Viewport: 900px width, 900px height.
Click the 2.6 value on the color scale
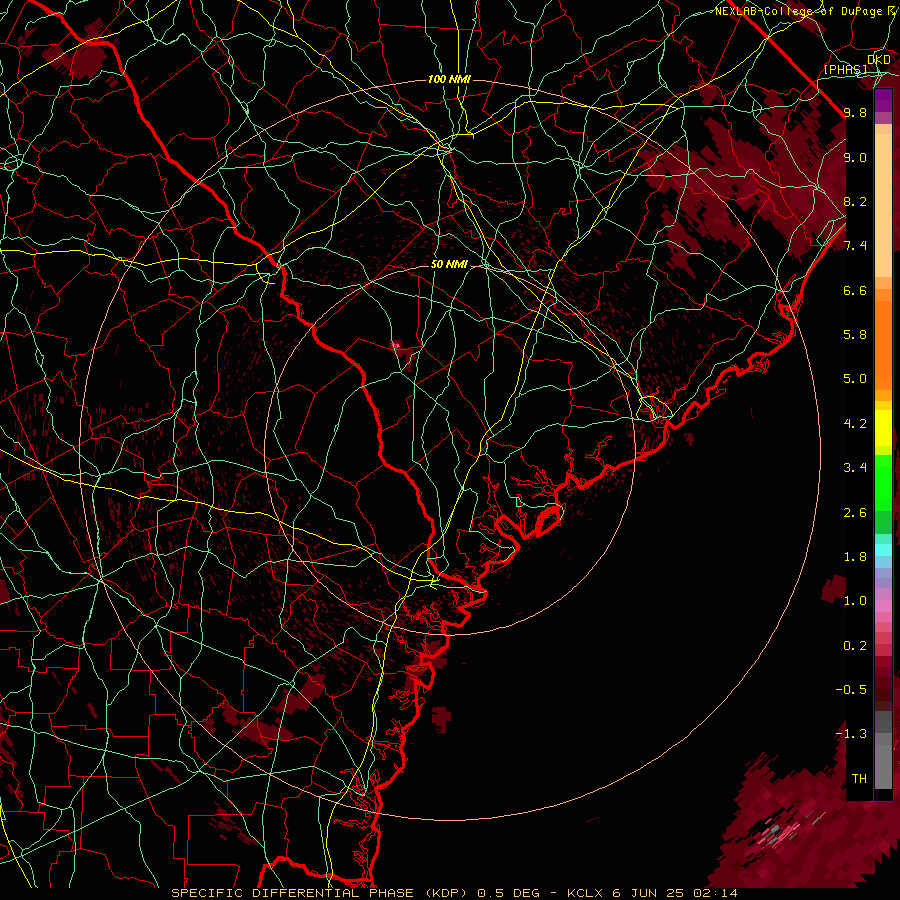click(855, 513)
